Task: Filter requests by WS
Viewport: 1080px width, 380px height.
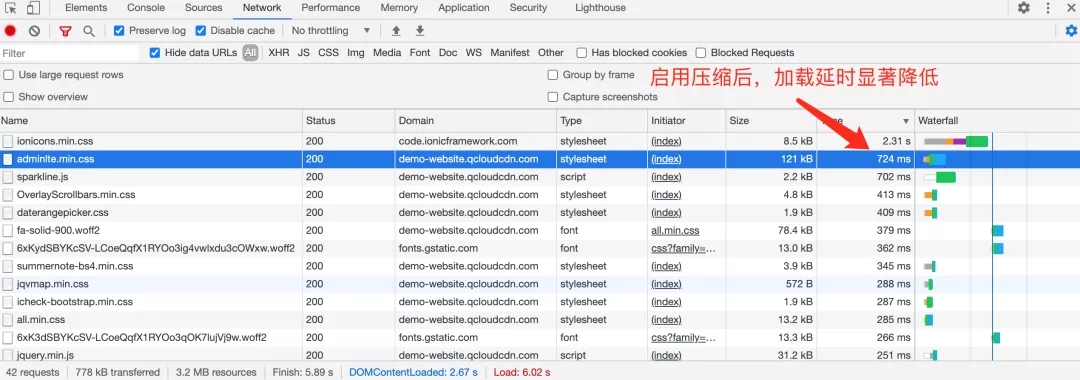Action: pos(474,53)
